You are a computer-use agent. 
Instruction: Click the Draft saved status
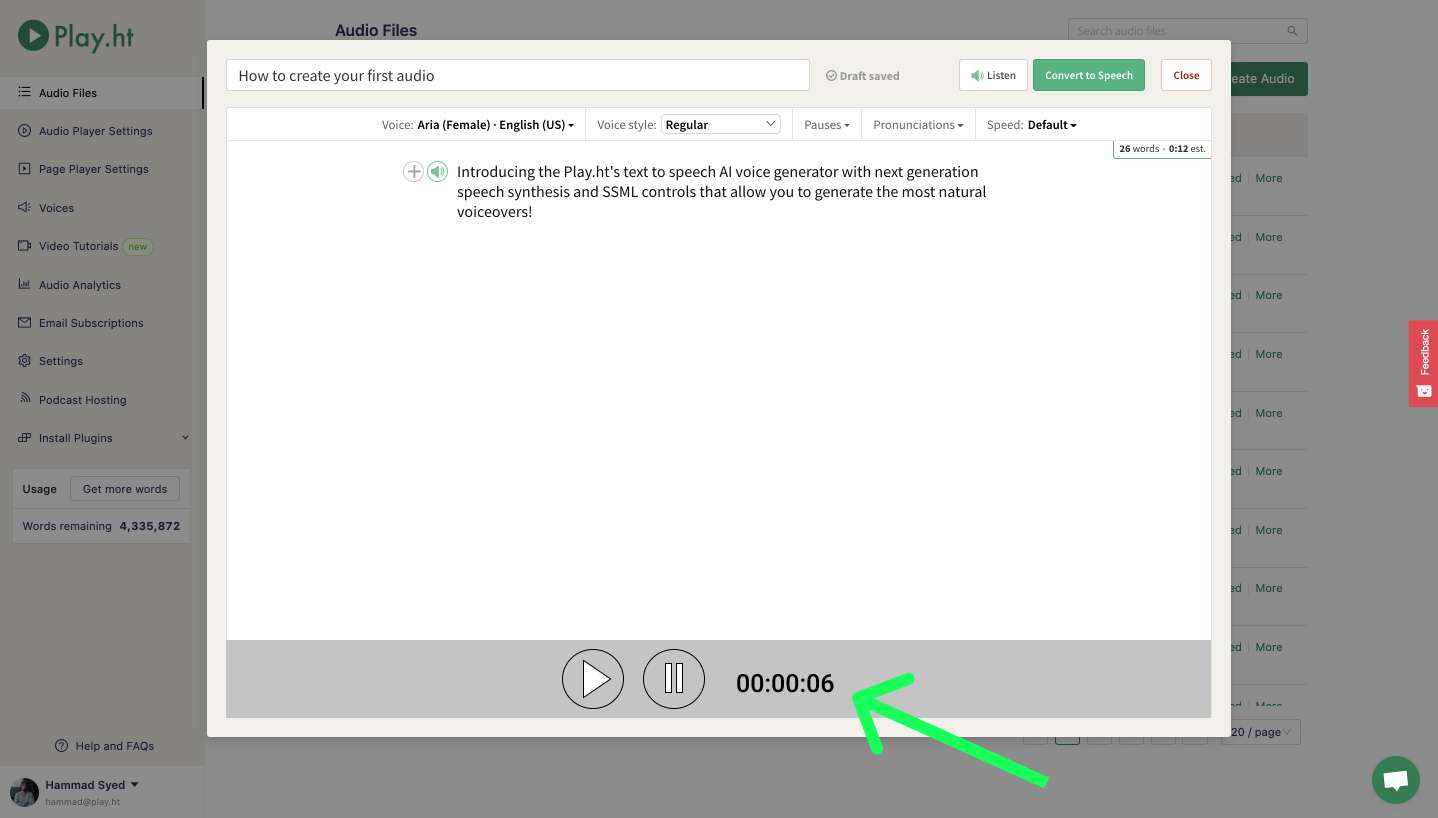click(x=862, y=76)
